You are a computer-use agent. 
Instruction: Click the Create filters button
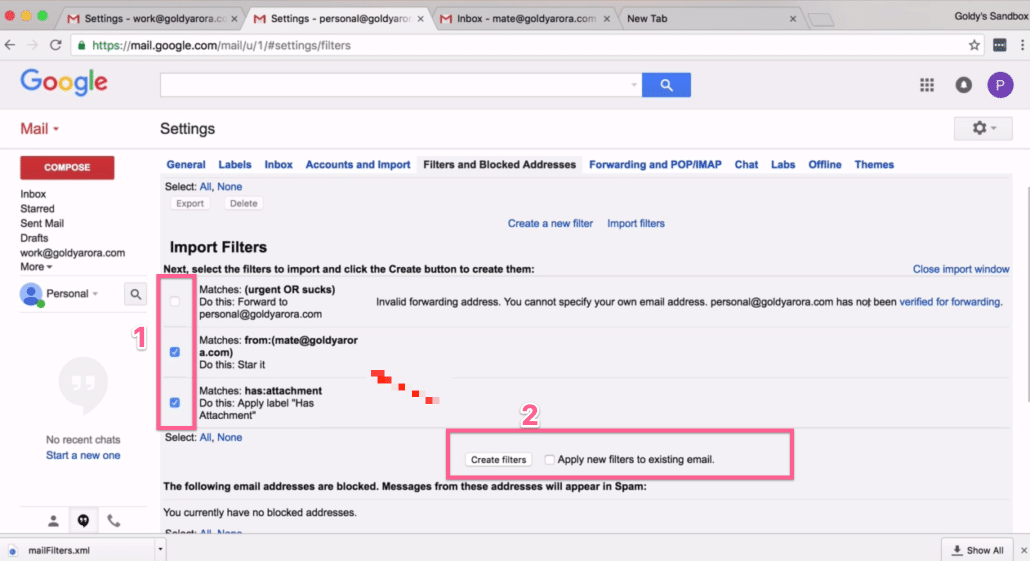pos(499,460)
